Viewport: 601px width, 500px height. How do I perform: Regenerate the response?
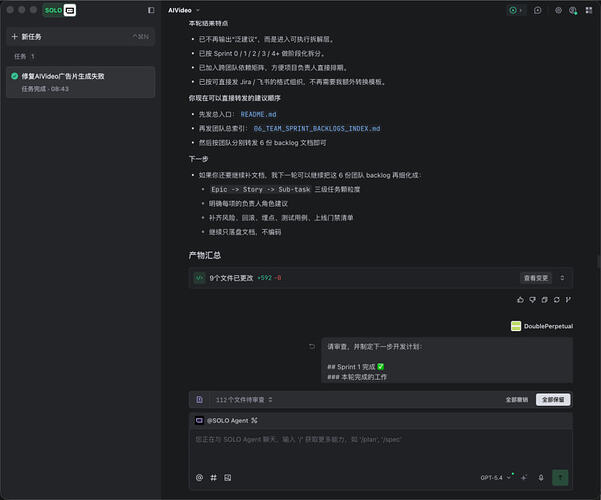pos(557,300)
